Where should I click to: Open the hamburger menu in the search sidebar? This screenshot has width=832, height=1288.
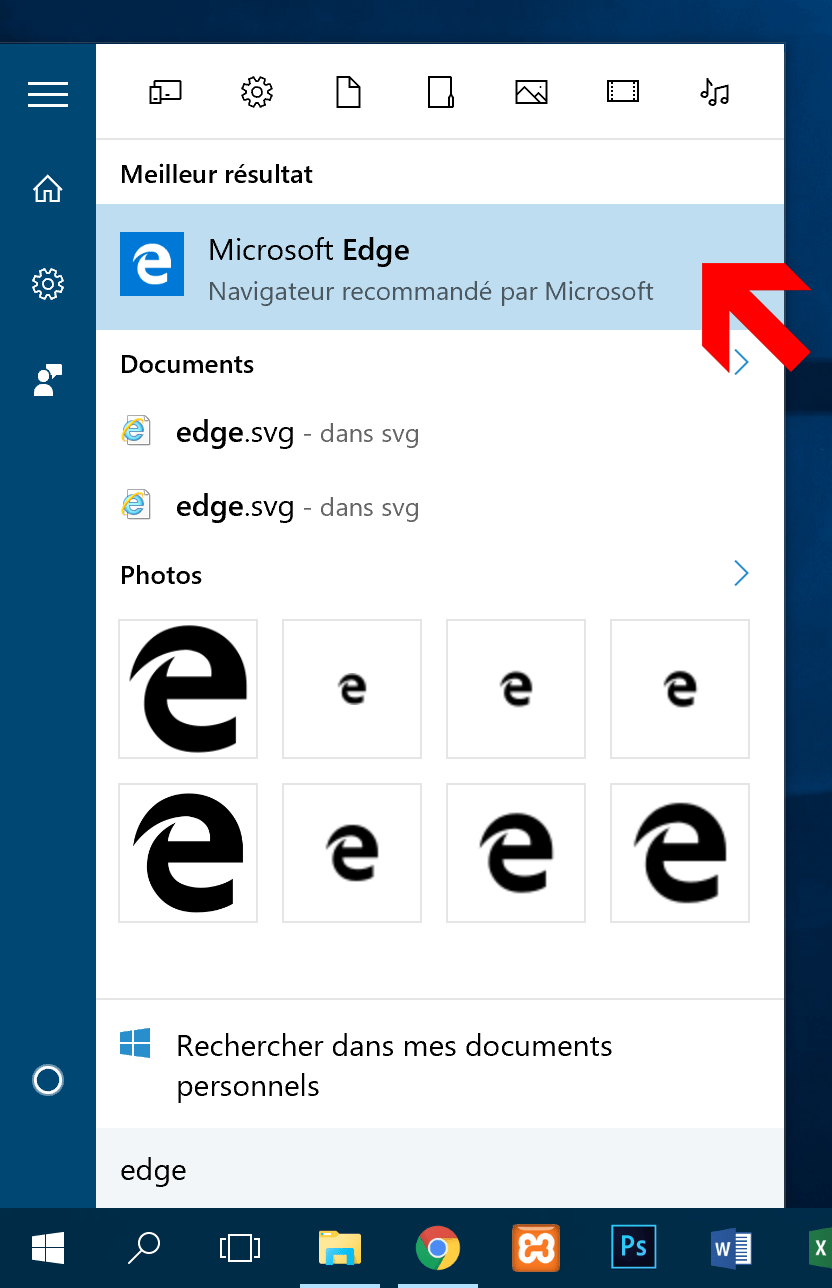click(x=48, y=94)
